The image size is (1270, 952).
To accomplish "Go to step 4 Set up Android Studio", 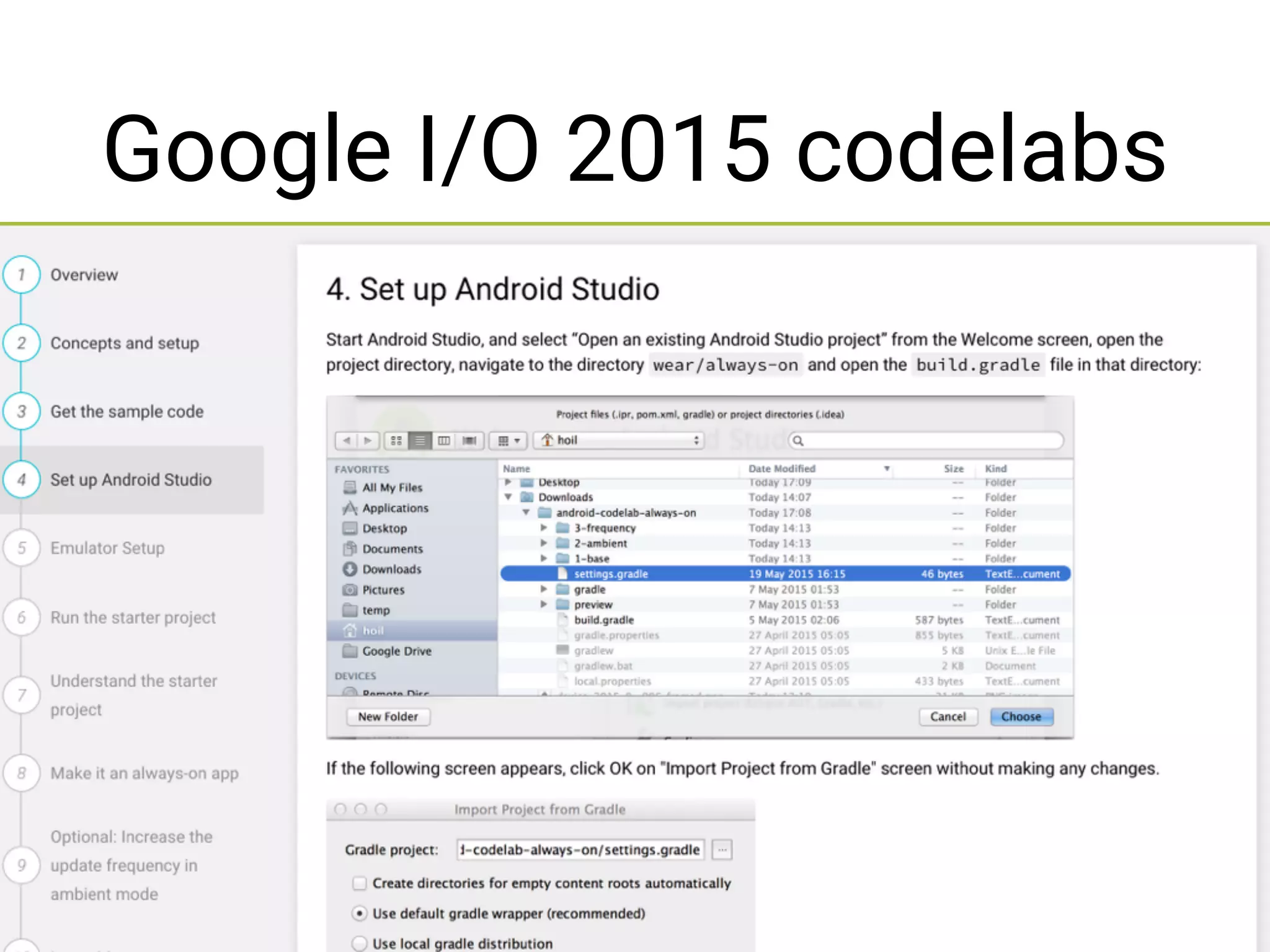I will (131, 480).
